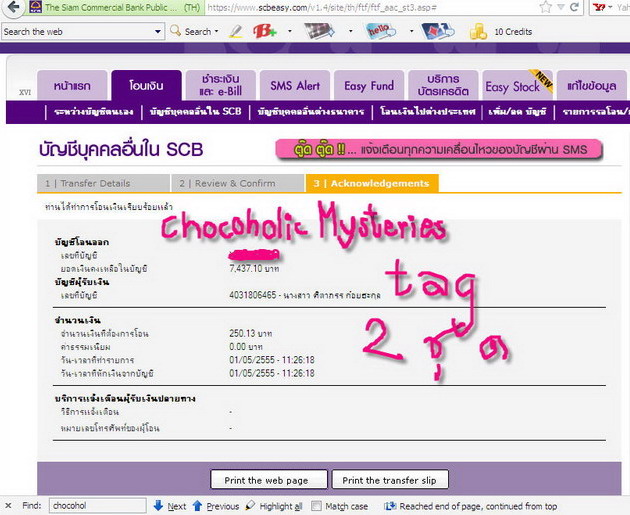Open the Search button dropdown arrow
The width and height of the screenshot is (630, 515).
click(217, 31)
